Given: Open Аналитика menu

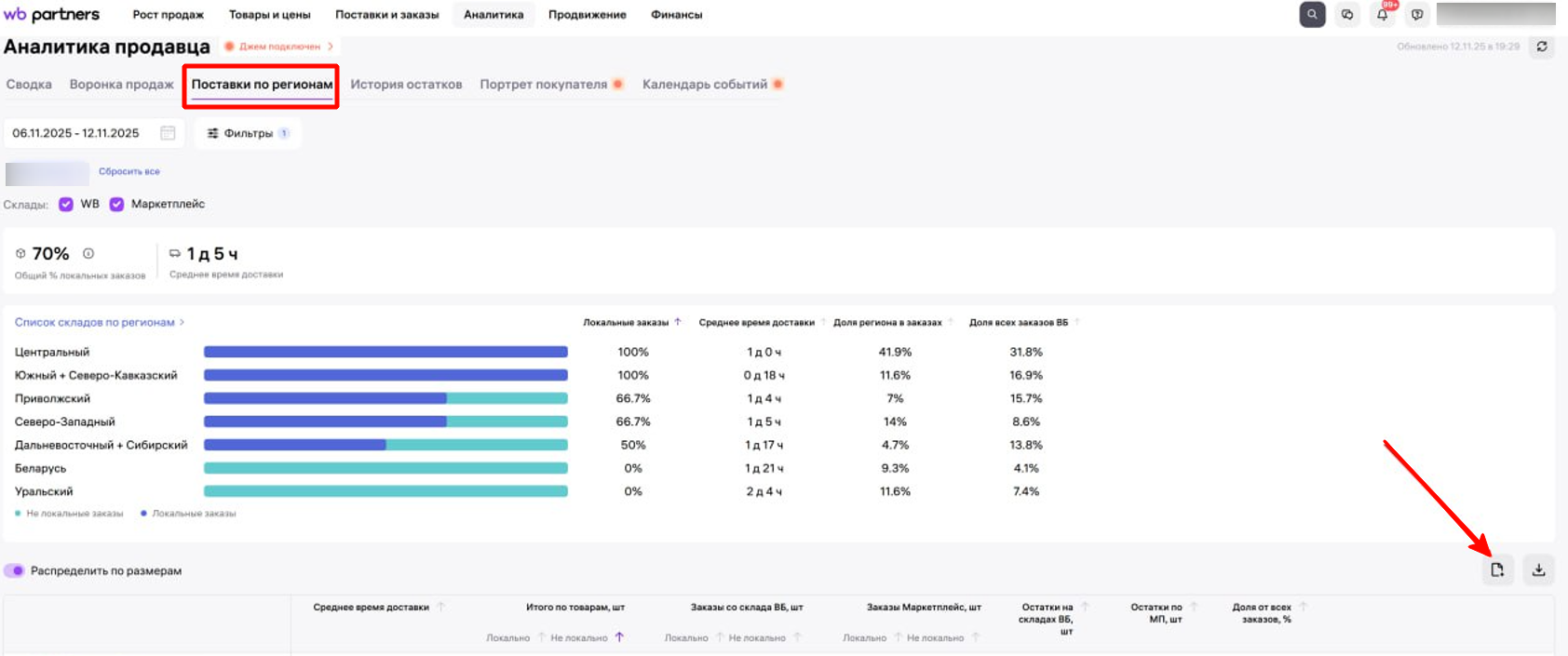Looking at the screenshot, I should click(493, 14).
